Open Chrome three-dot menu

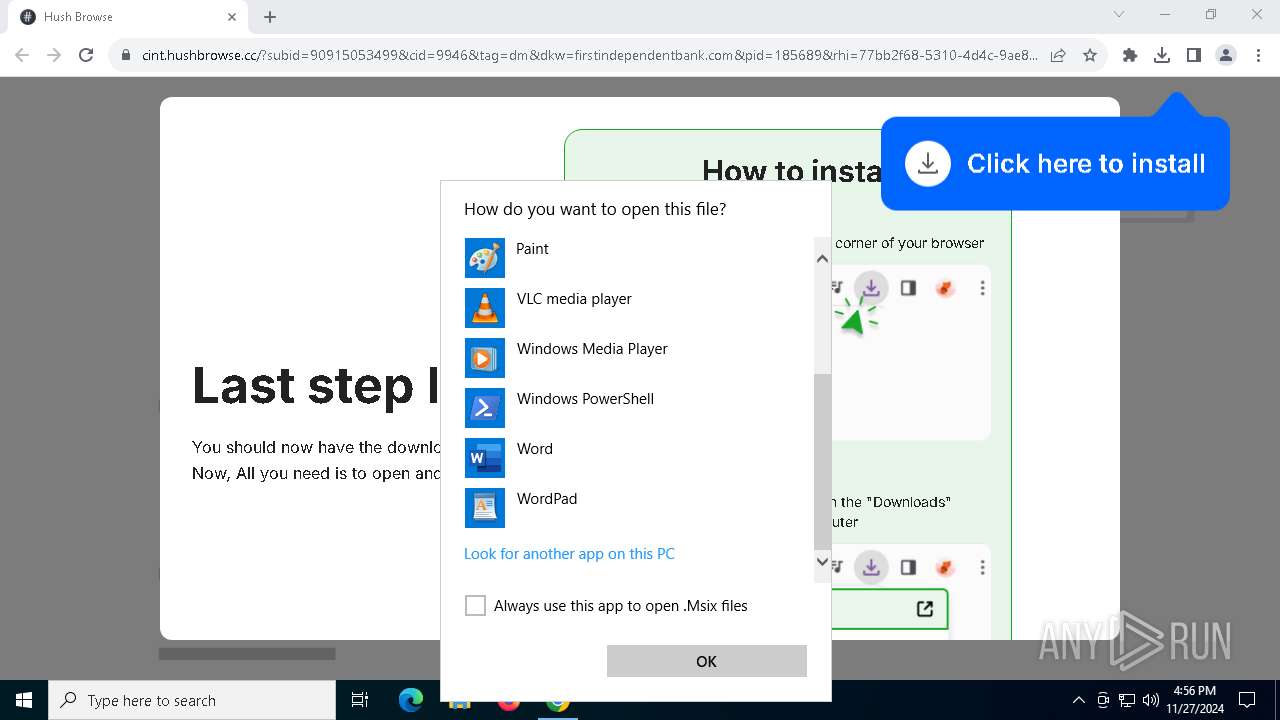[x=1258, y=55]
